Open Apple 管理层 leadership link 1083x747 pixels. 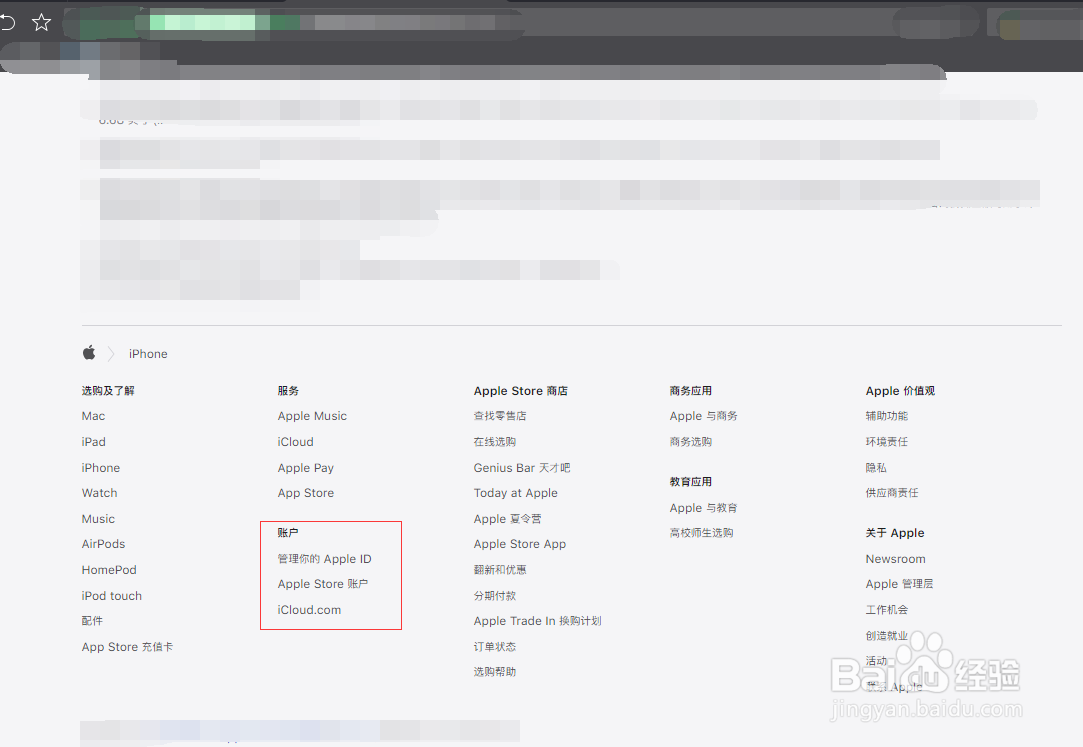pos(899,584)
